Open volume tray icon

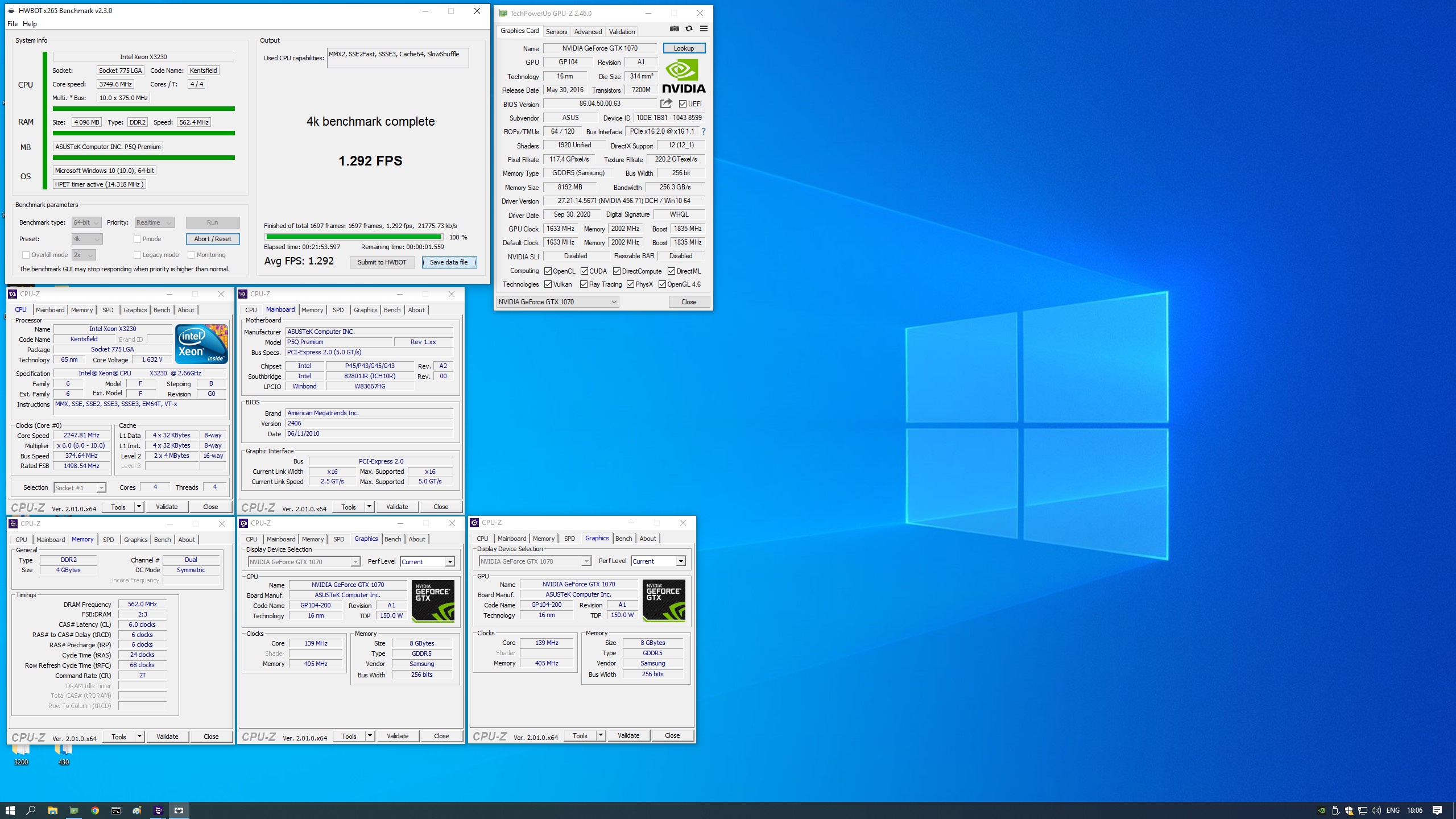click(1376, 810)
